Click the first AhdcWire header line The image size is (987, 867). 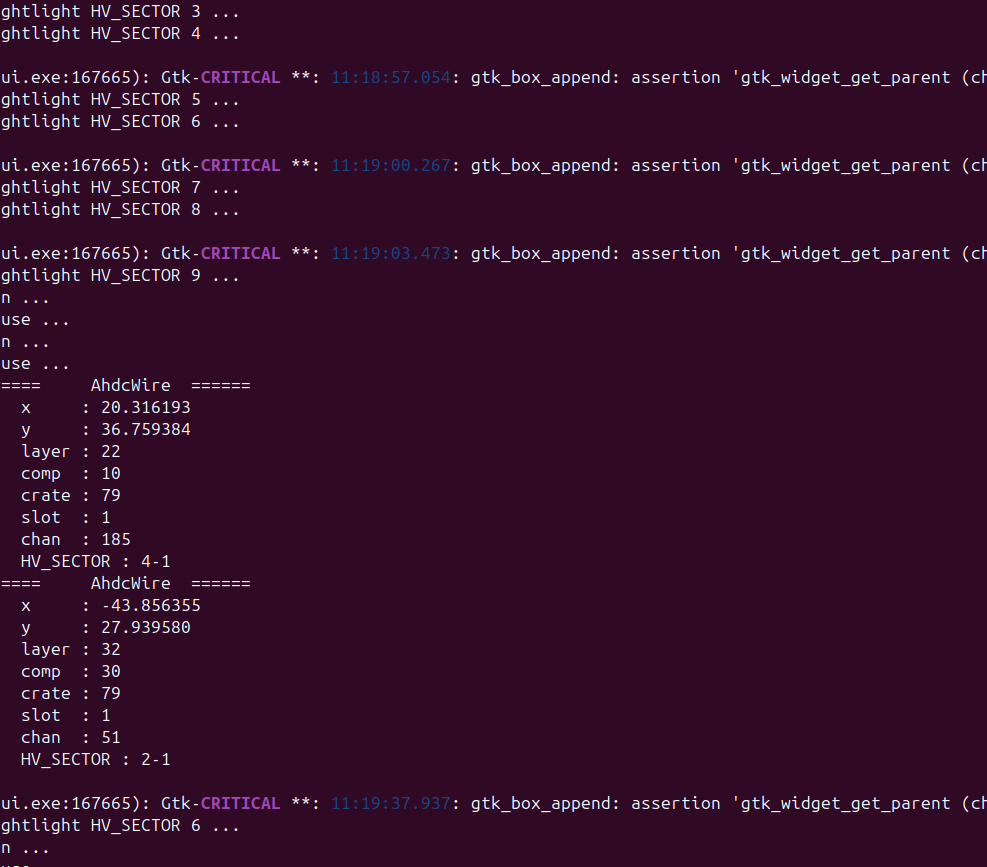(x=125, y=385)
